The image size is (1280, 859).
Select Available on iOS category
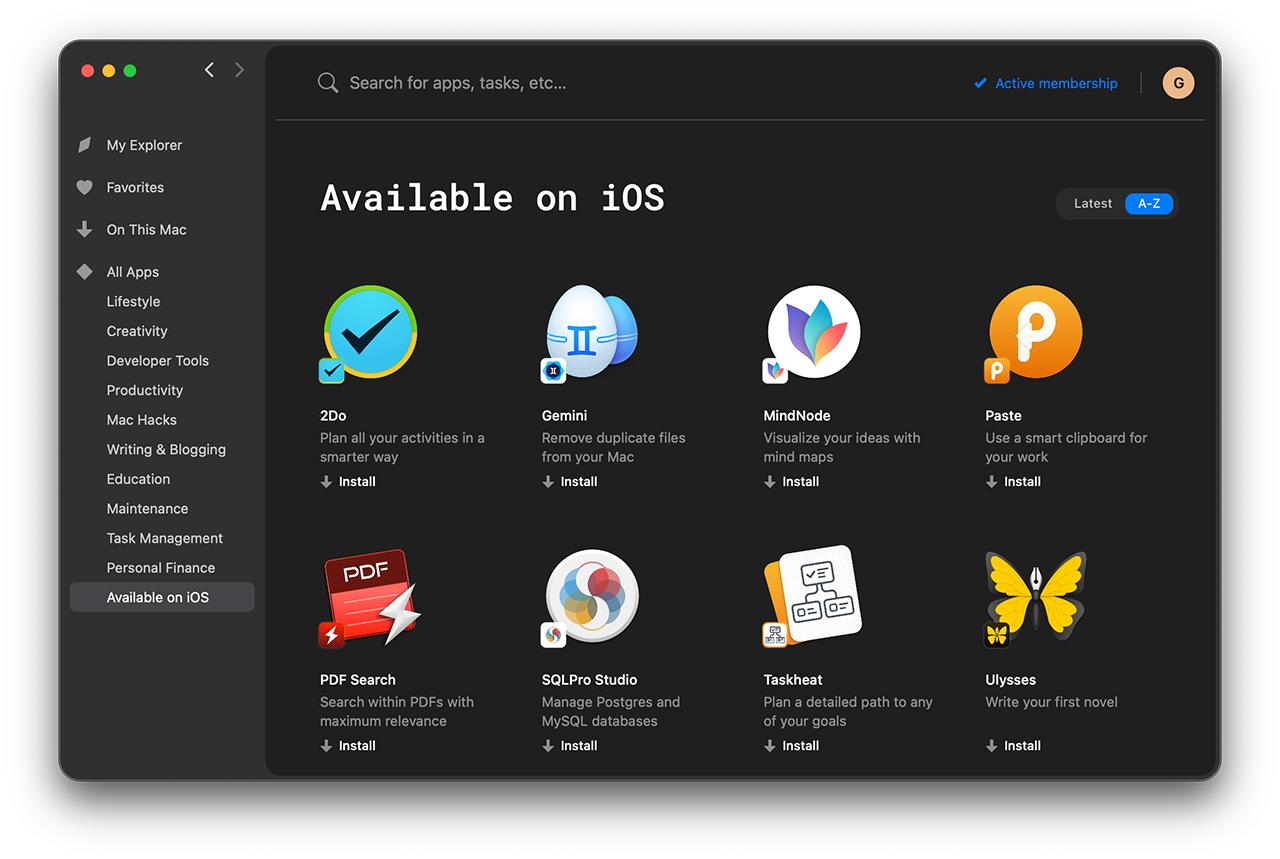[x=162, y=597]
